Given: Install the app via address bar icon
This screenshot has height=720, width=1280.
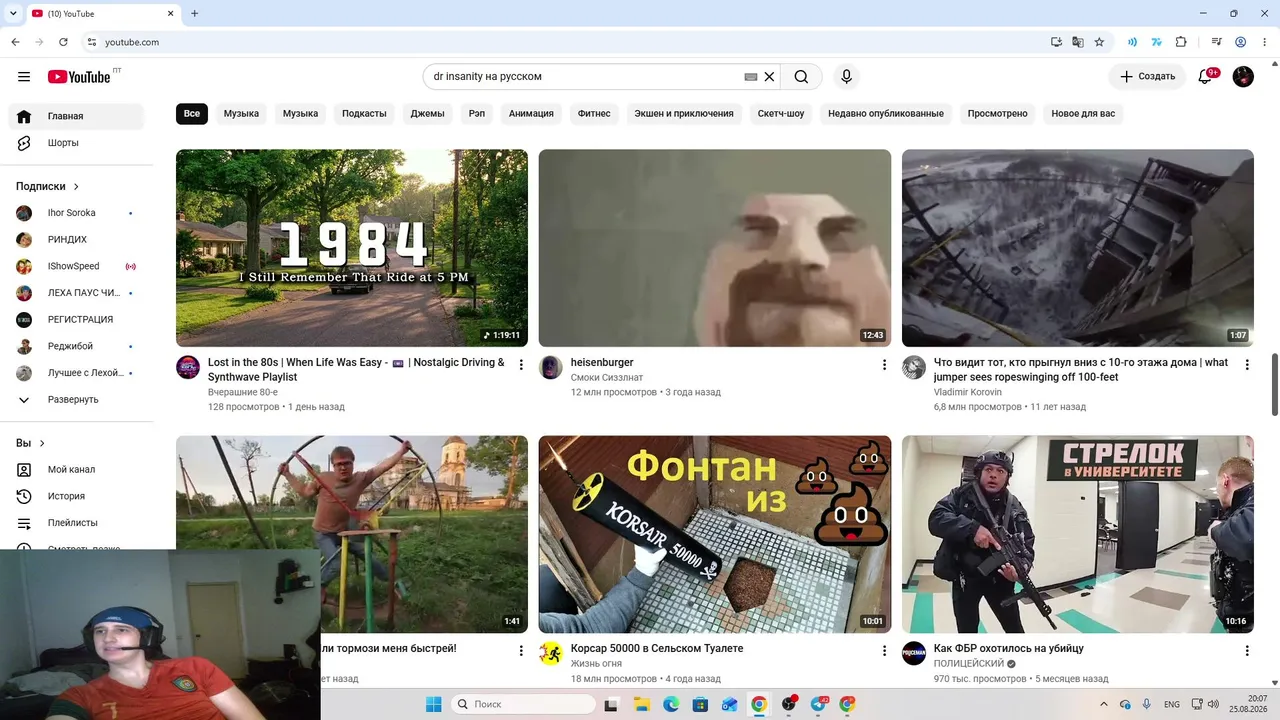Looking at the screenshot, I should coord(1057,42).
